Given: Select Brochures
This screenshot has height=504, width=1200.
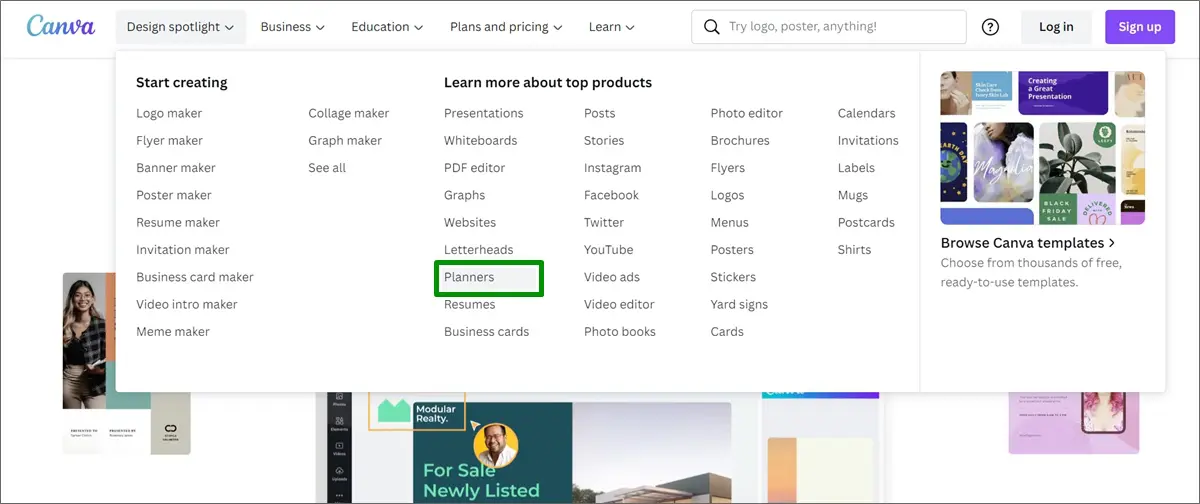Looking at the screenshot, I should pyautogui.click(x=740, y=140).
